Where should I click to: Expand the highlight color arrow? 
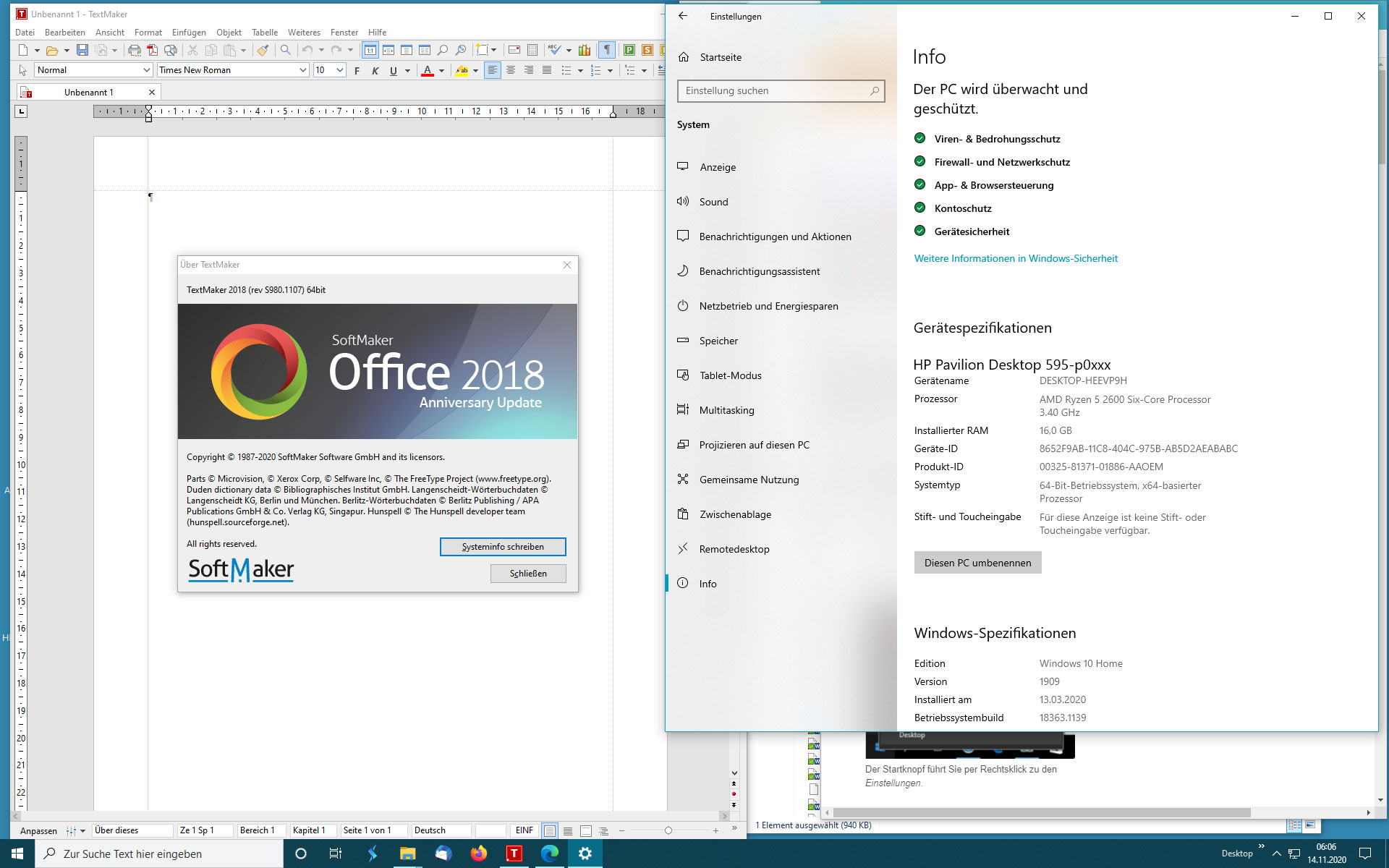tap(475, 71)
